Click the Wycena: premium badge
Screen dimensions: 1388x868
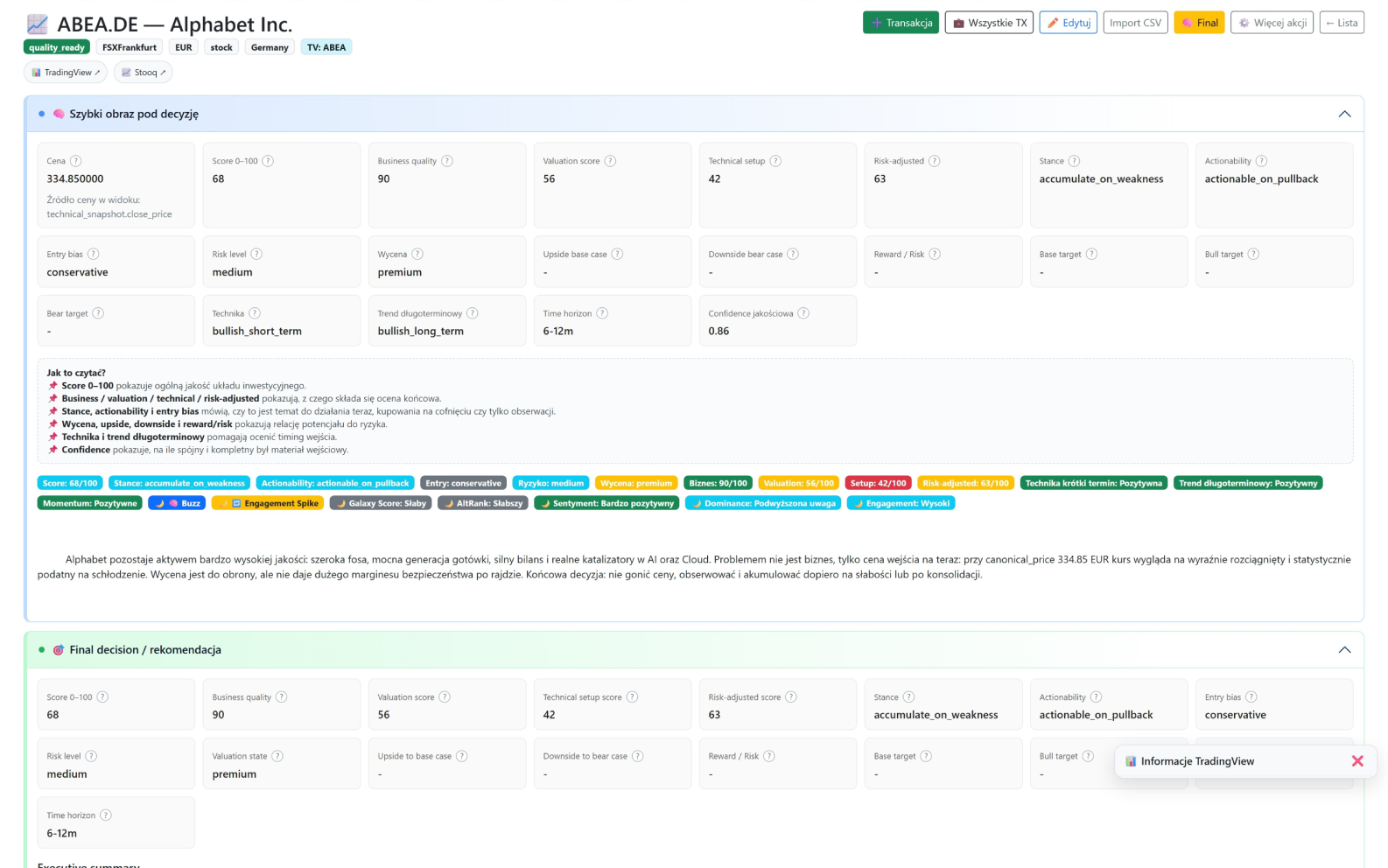click(636, 483)
